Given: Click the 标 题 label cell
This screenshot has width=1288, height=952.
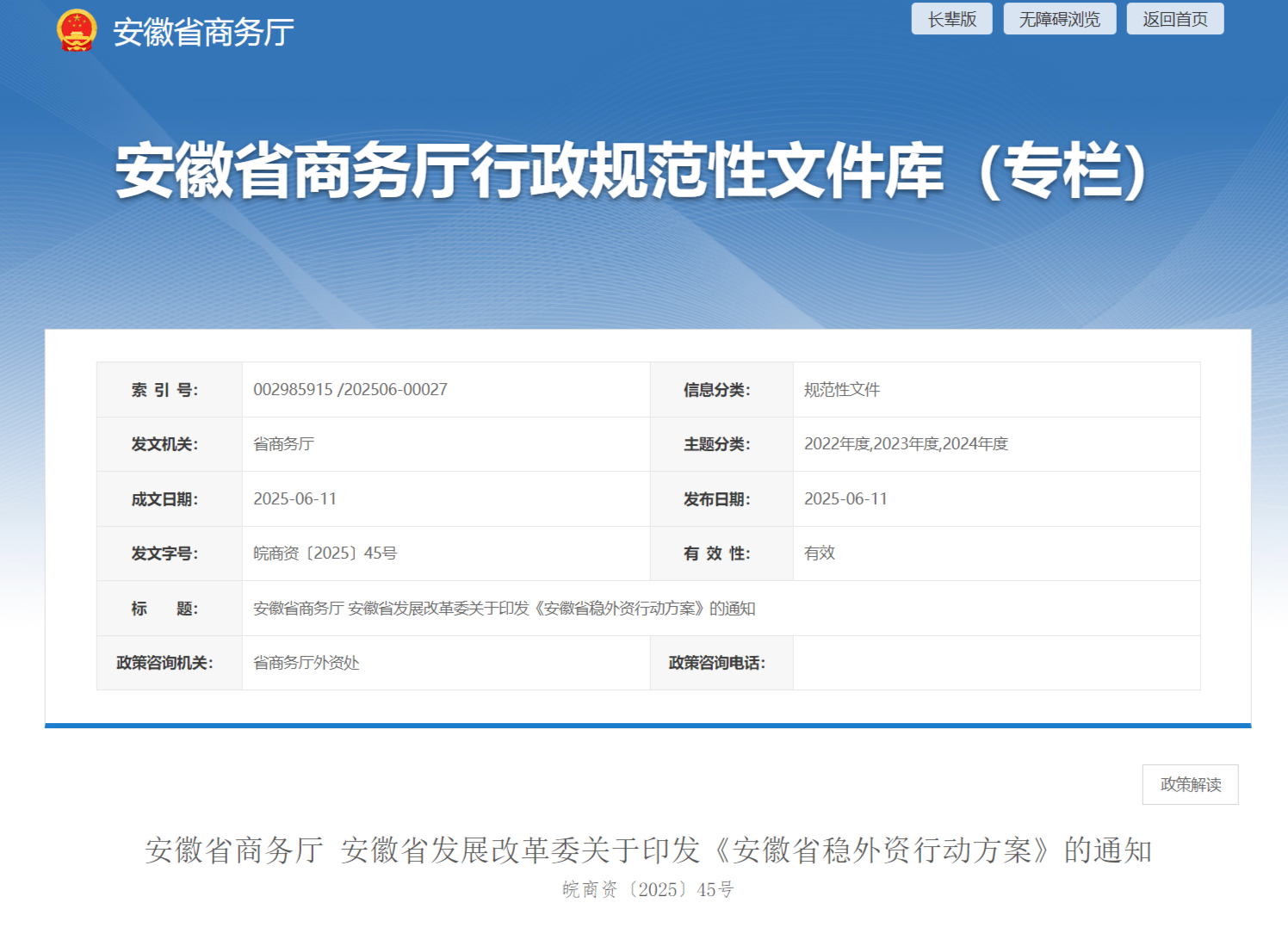Looking at the screenshot, I should (x=169, y=609).
